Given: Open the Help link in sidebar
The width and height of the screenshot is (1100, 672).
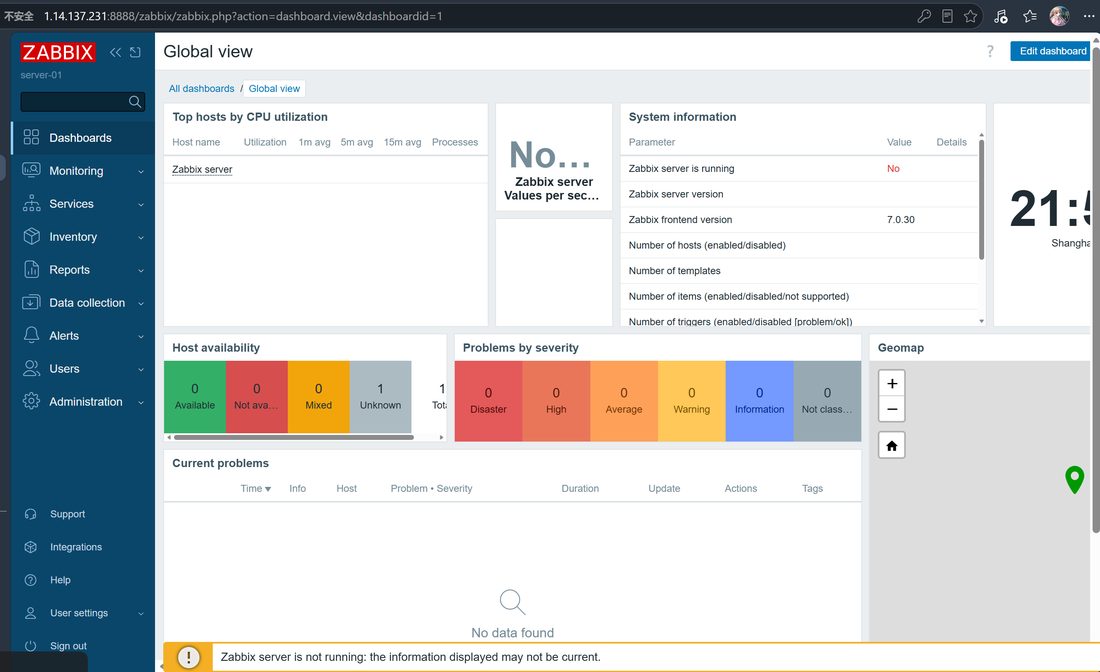Looking at the screenshot, I should click(x=60, y=580).
